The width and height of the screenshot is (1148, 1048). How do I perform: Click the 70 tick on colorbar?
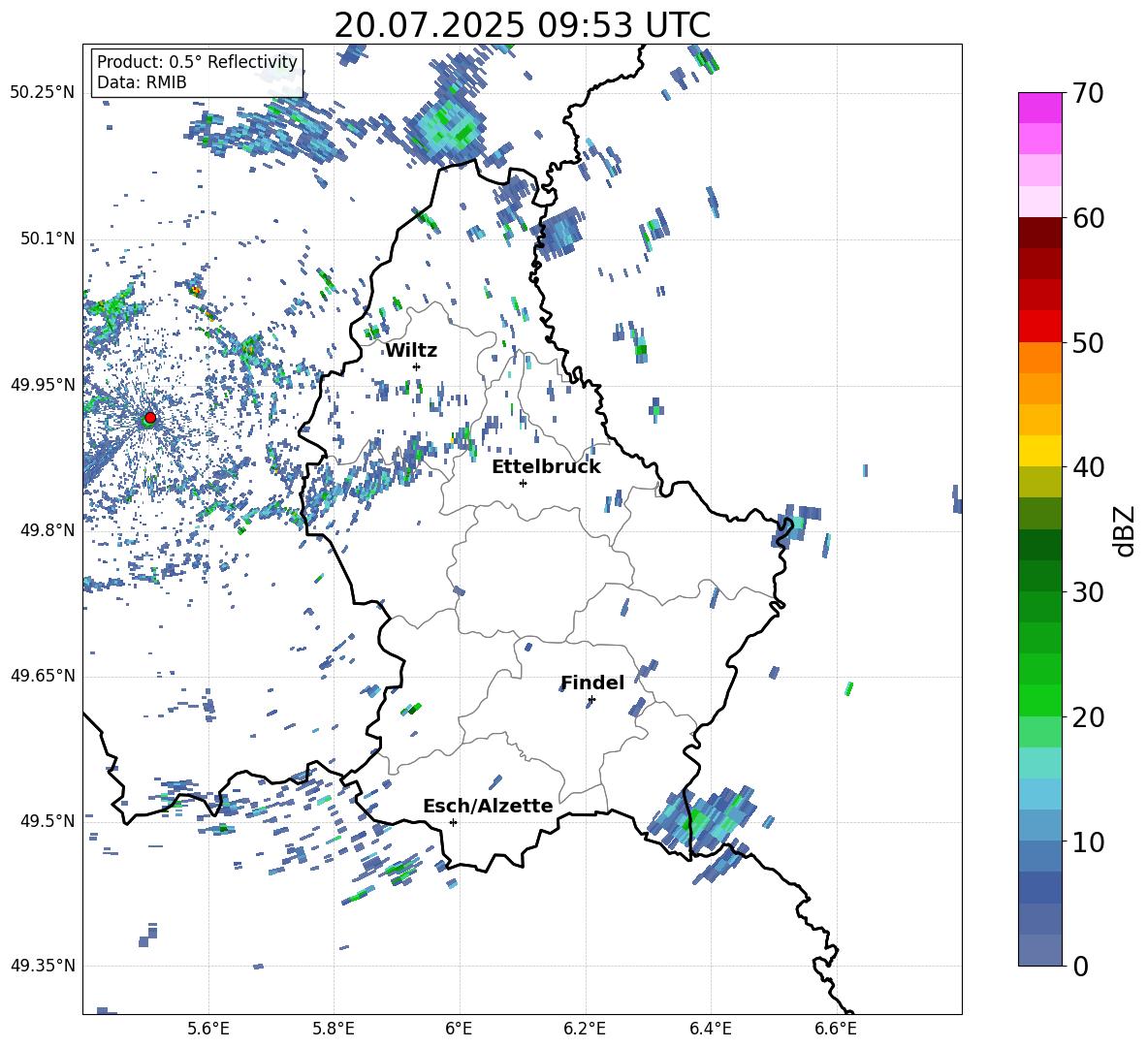pyautogui.click(x=1088, y=93)
